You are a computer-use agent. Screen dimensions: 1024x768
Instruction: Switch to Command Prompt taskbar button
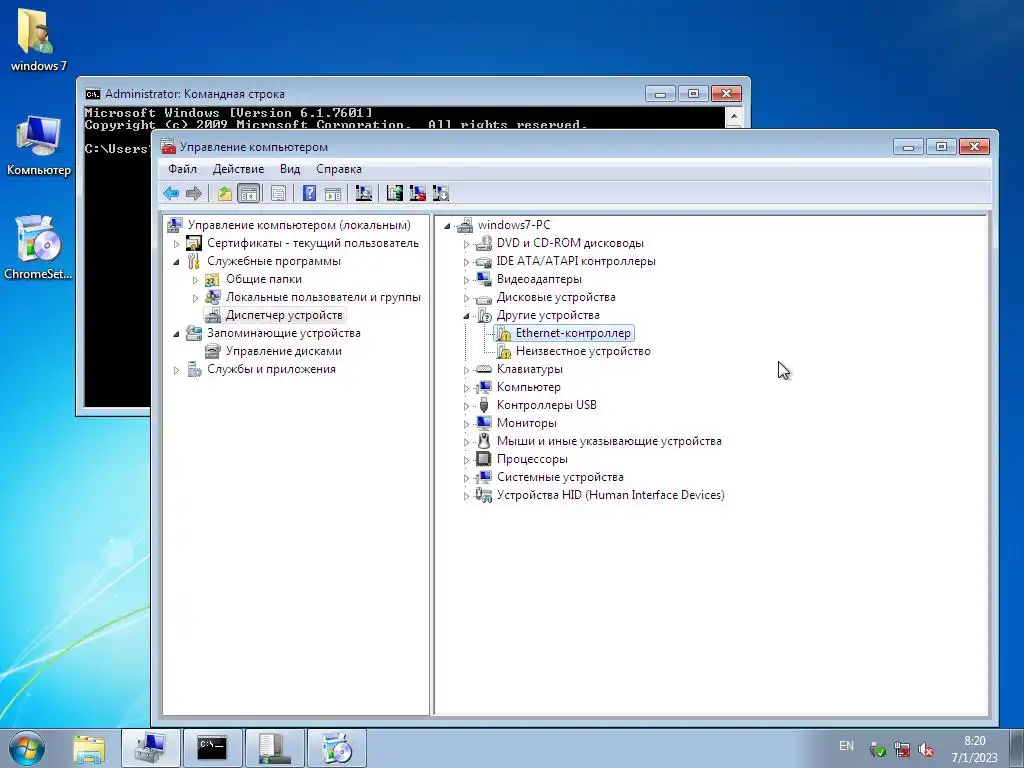tap(212, 748)
